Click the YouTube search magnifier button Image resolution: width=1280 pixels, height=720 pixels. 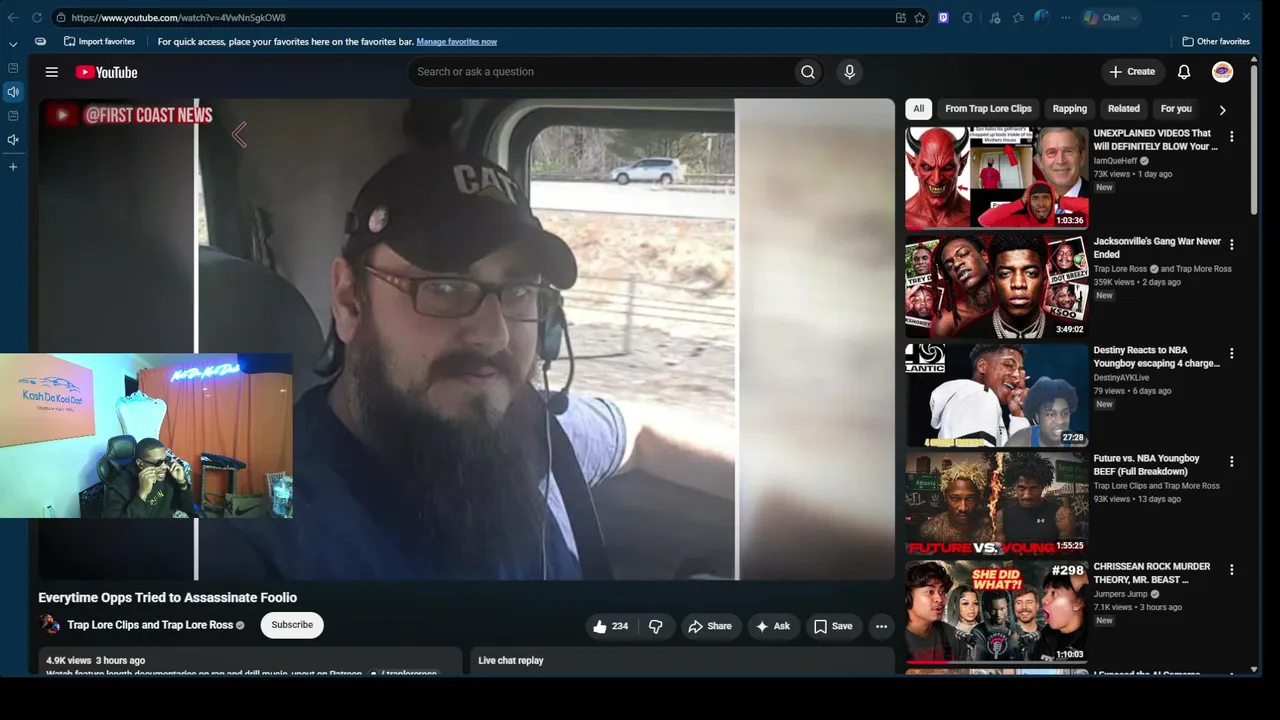click(x=808, y=72)
